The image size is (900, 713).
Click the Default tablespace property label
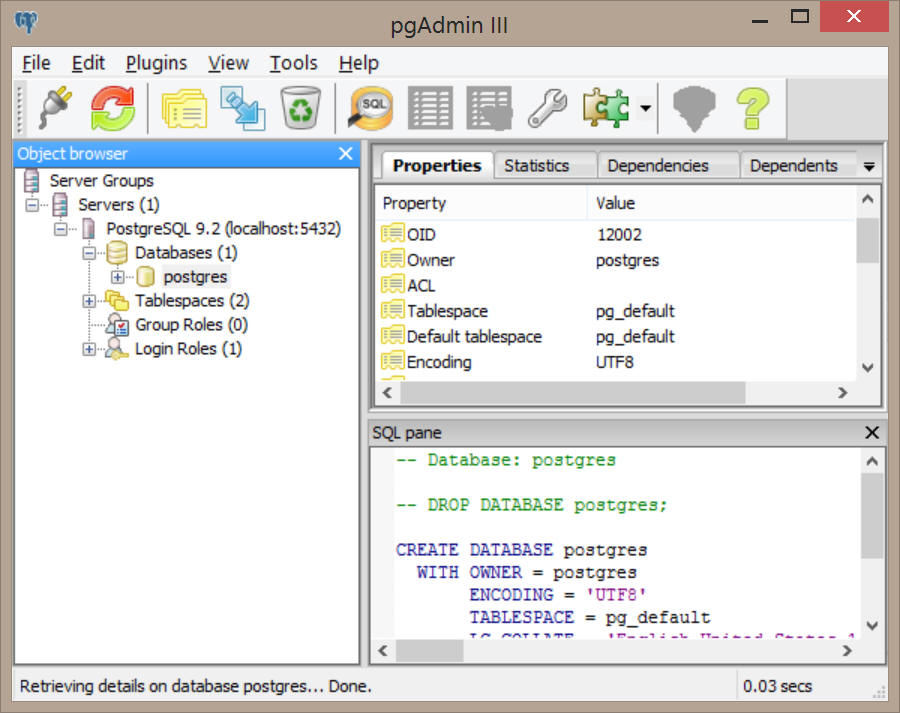coord(474,336)
